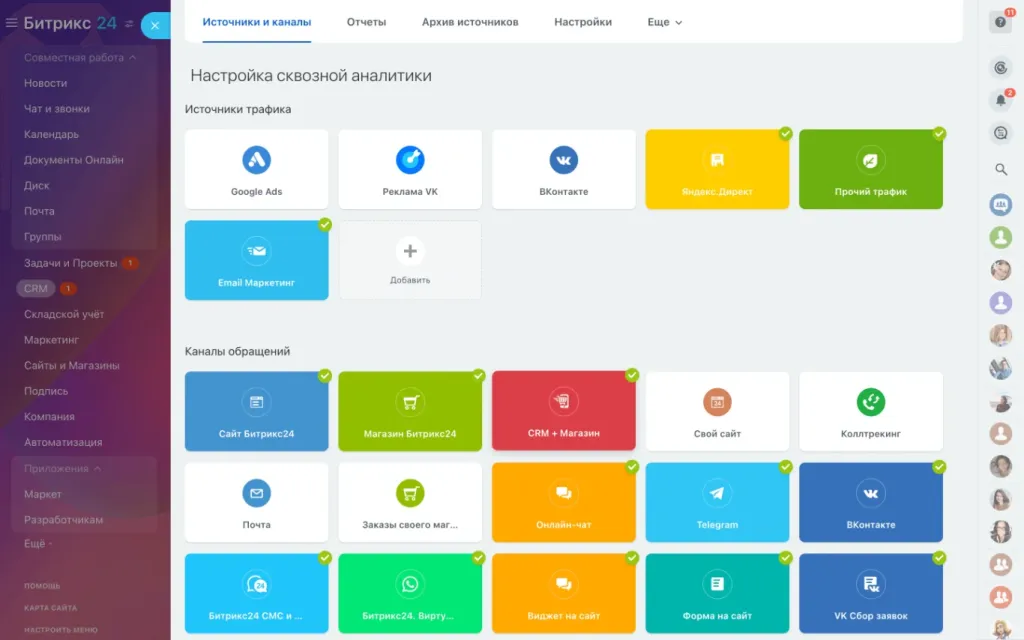The image size is (1024, 640).
Task: Click the WhatsApp Битрикс24 virtual tile
Action: pos(410,593)
